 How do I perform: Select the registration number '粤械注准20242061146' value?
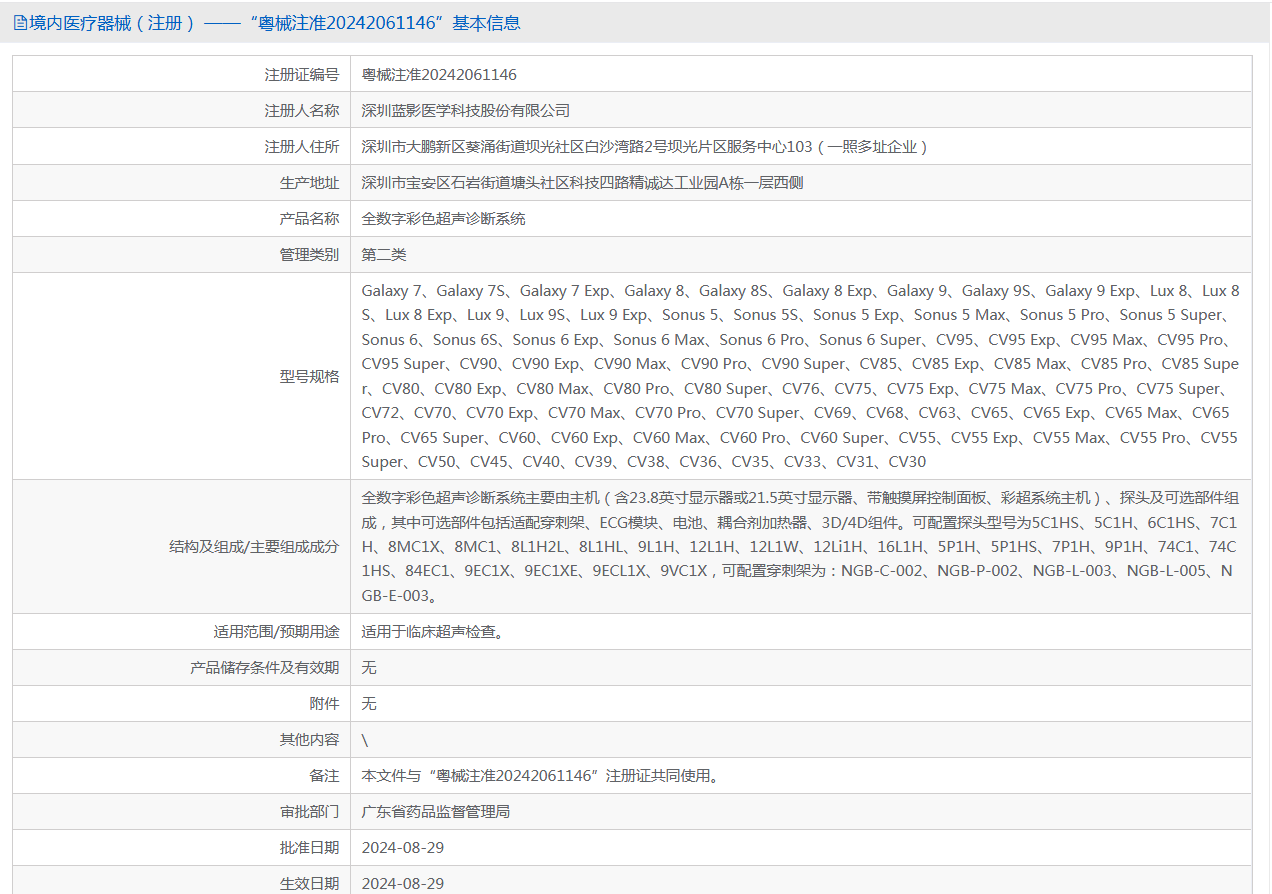pyautogui.click(x=439, y=74)
